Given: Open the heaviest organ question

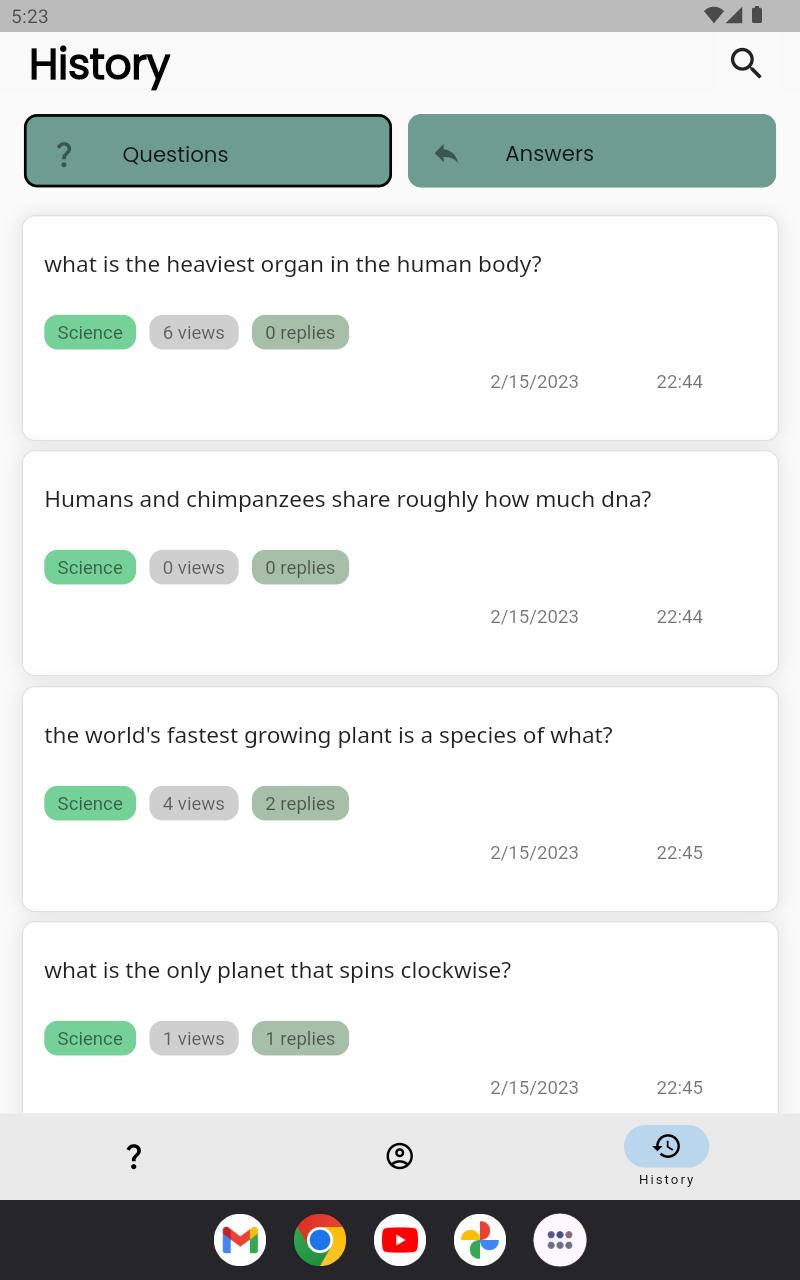Looking at the screenshot, I should tap(293, 265).
